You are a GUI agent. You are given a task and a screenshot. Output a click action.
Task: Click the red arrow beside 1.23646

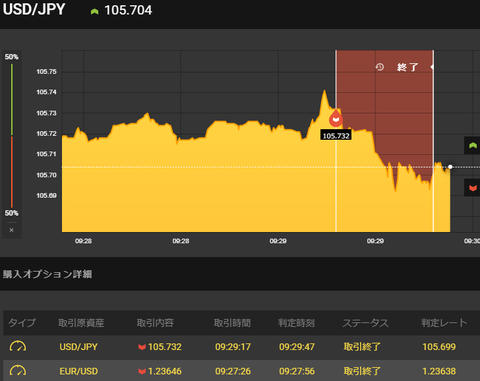pos(142,371)
